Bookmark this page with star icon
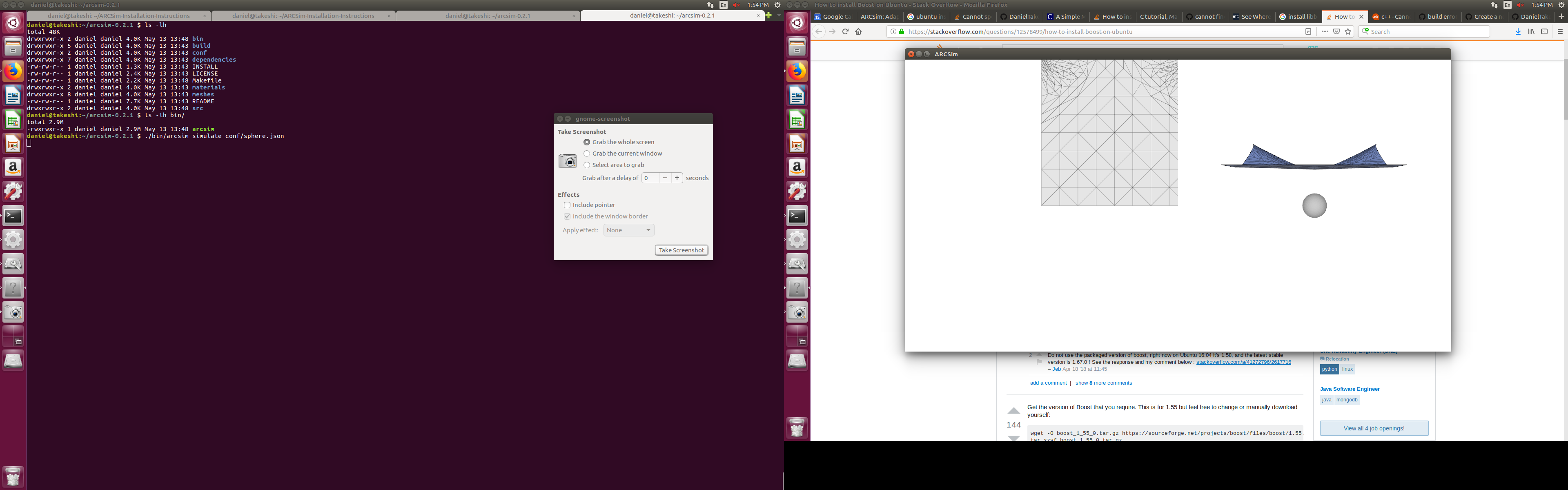 tap(1347, 32)
